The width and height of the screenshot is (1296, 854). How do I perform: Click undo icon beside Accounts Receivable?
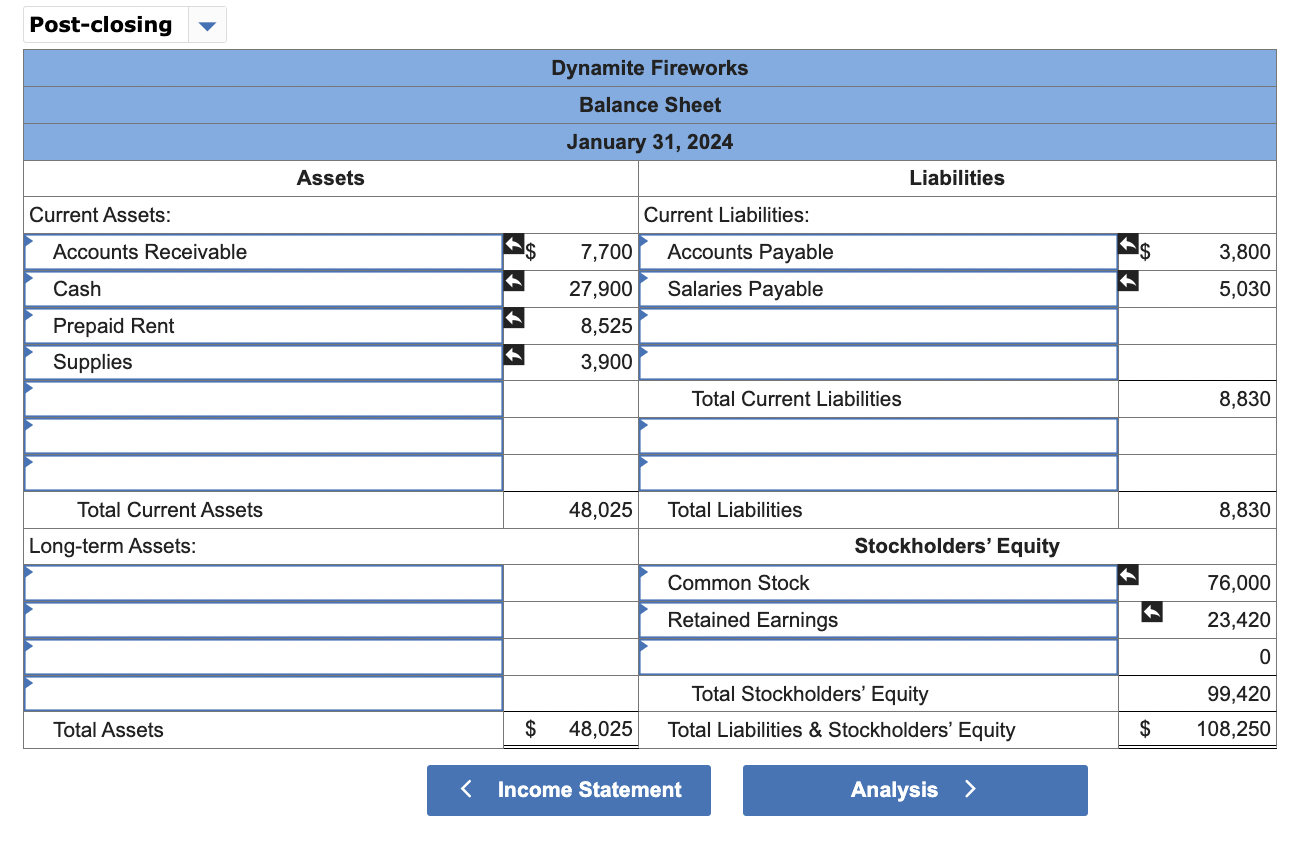click(x=513, y=244)
